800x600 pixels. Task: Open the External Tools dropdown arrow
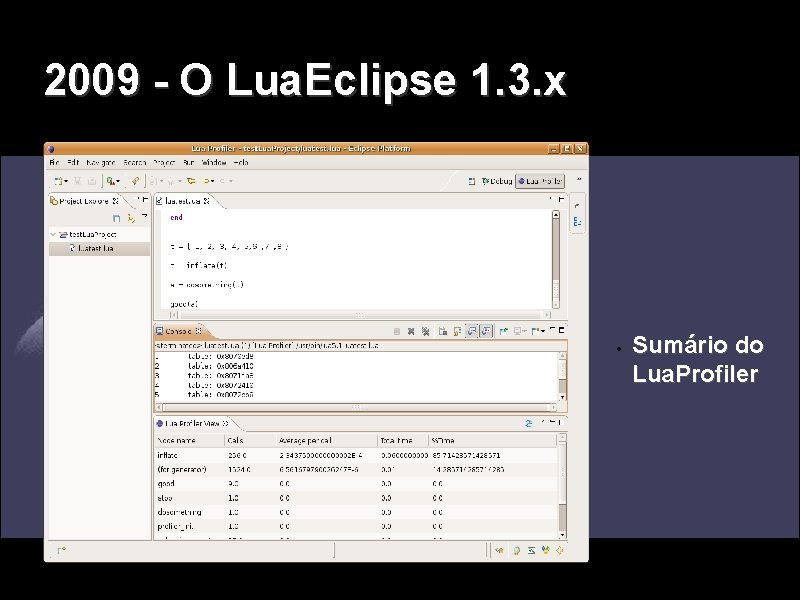coord(118,182)
